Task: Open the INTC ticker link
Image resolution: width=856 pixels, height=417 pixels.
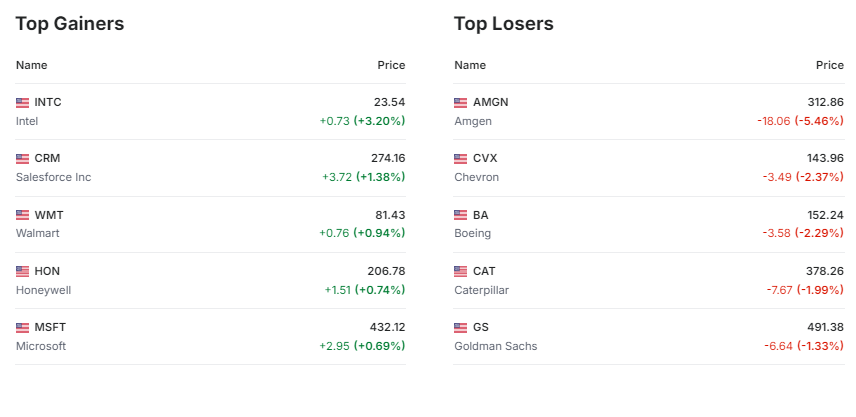Action: click(48, 102)
